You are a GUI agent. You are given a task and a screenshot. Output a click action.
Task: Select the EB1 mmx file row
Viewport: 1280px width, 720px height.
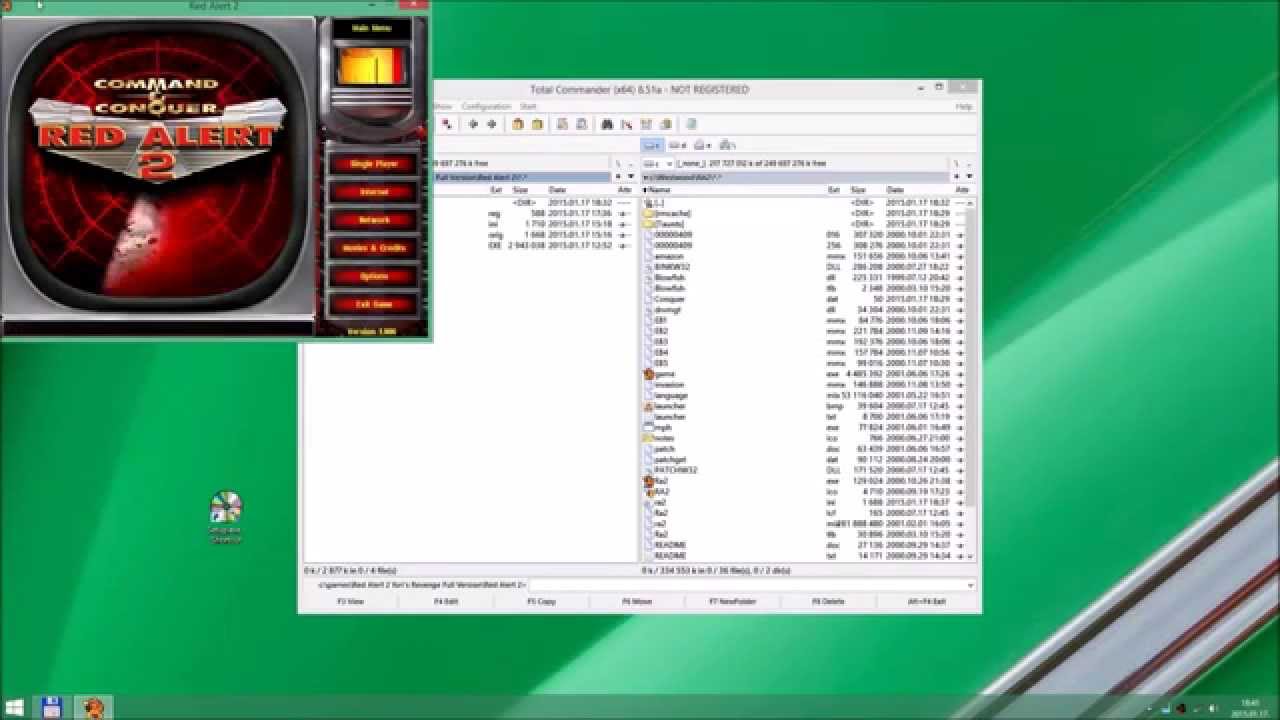point(806,320)
